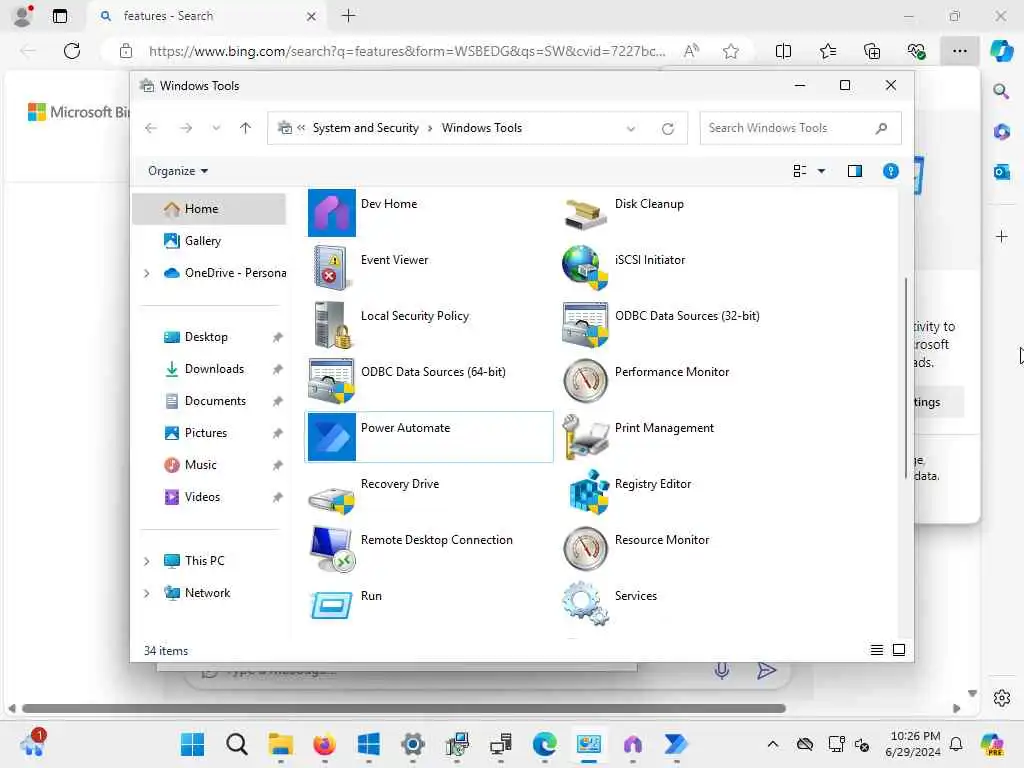This screenshot has height=768, width=1024.
Task: Open the Event Viewer icon
Action: tap(332, 268)
